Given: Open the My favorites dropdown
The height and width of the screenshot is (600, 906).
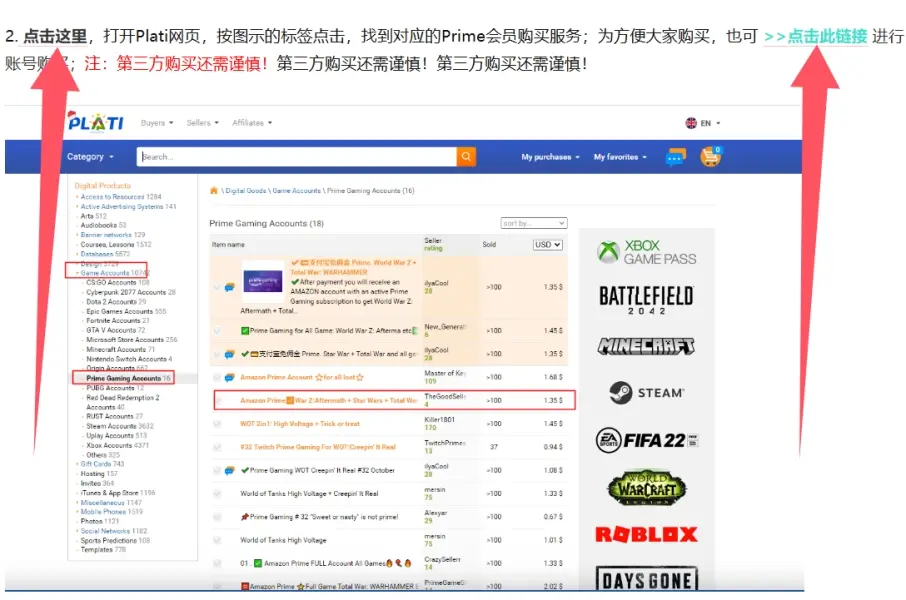Looking at the screenshot, I should (620, 157).
